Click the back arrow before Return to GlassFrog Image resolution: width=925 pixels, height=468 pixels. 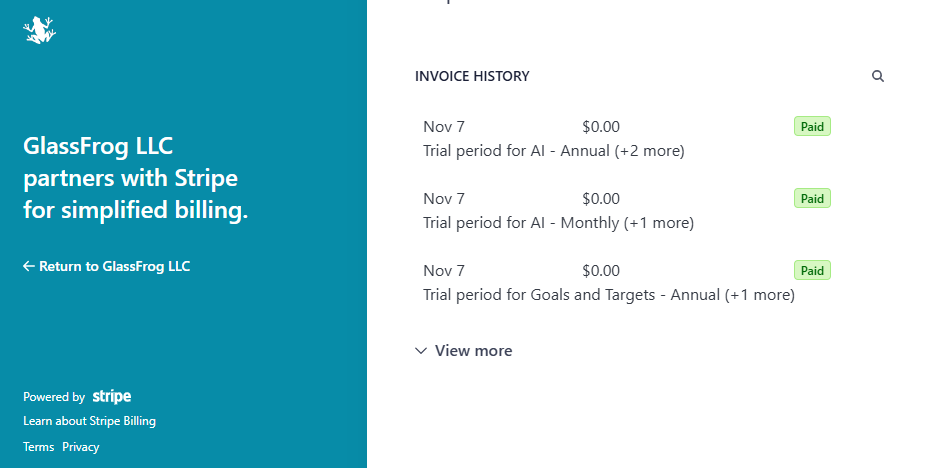[x=29, y=267]
